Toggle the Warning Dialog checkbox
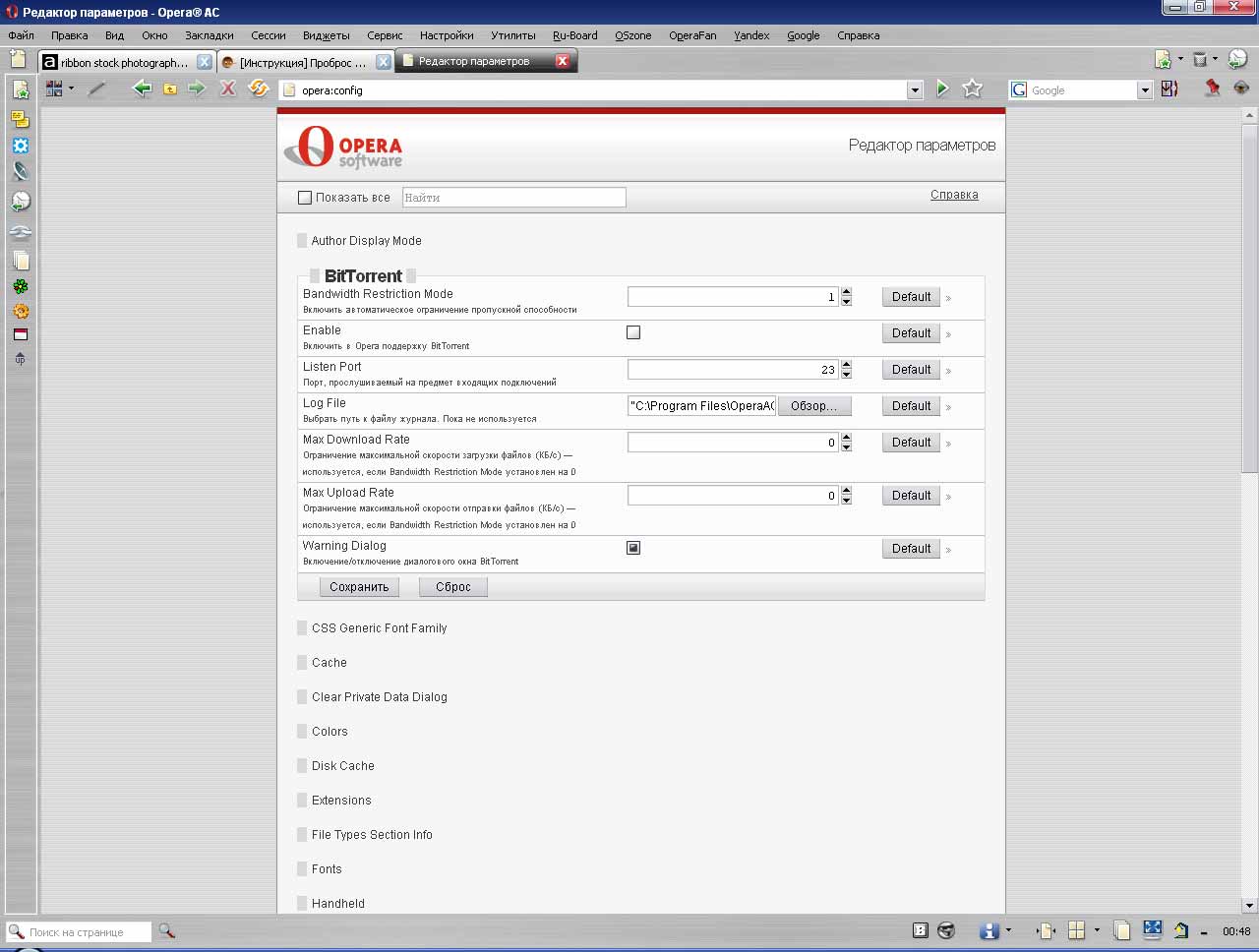Screen dimensions: 1259x952 click(x=633, y=548)
